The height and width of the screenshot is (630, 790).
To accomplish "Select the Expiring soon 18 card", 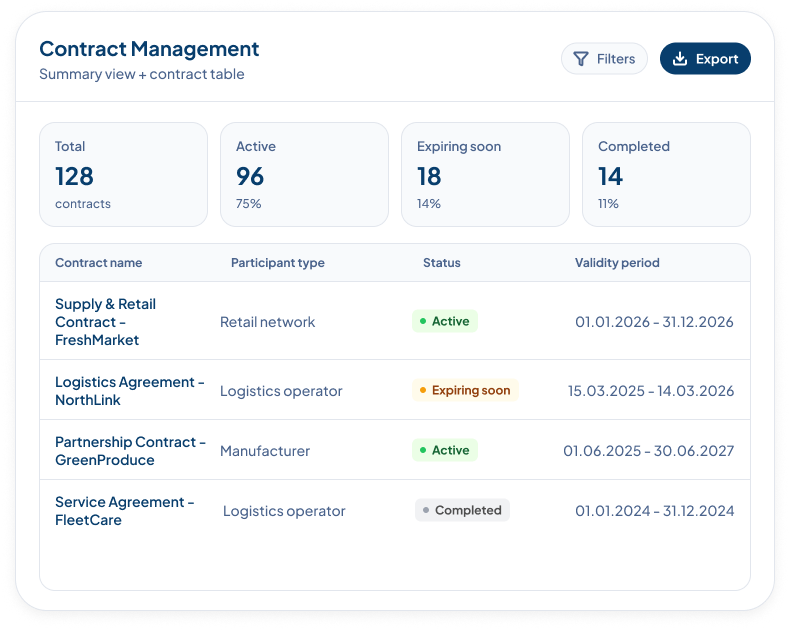I will [x=485, y=174].
